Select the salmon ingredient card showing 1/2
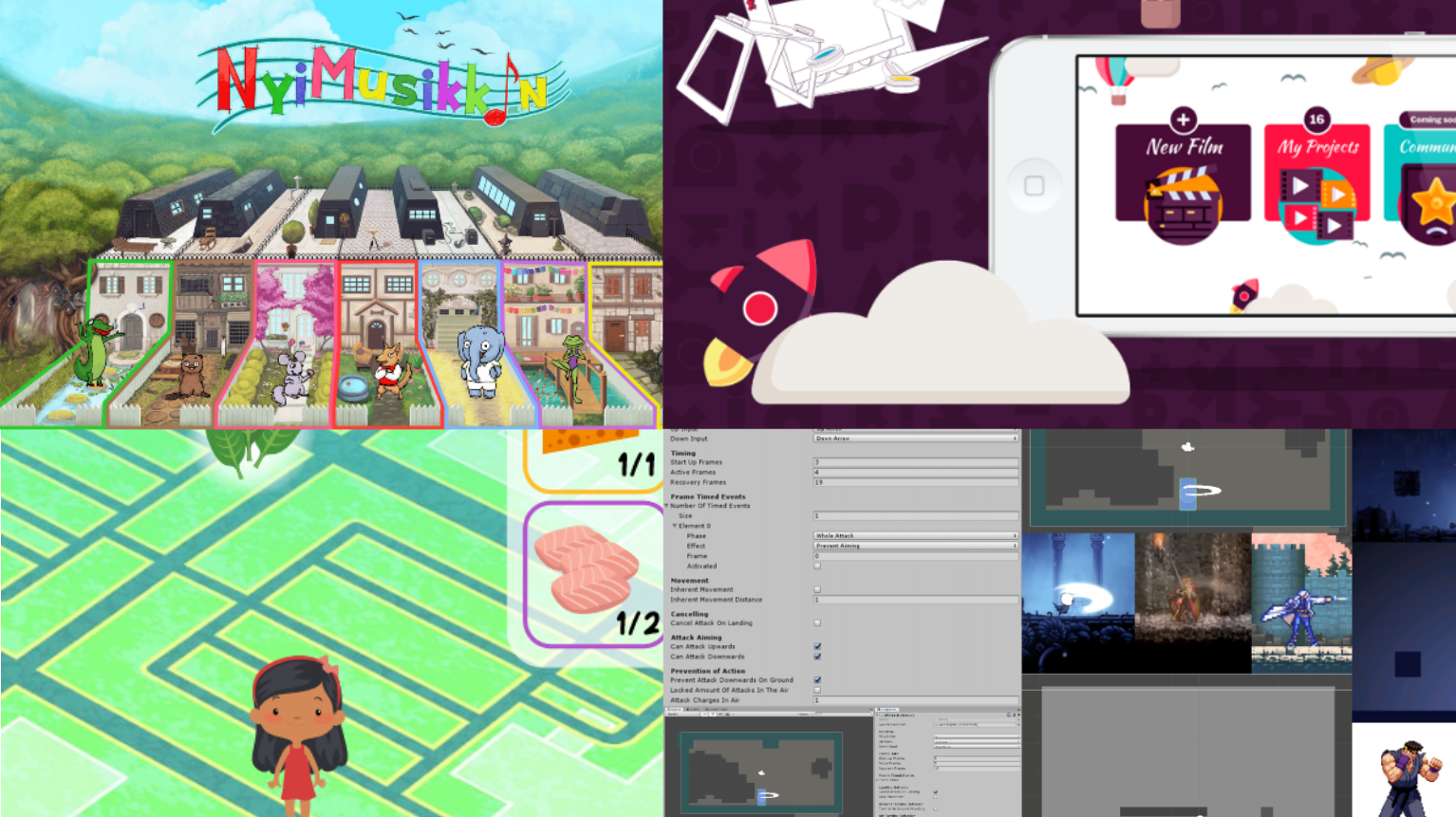 coord(595,574)
